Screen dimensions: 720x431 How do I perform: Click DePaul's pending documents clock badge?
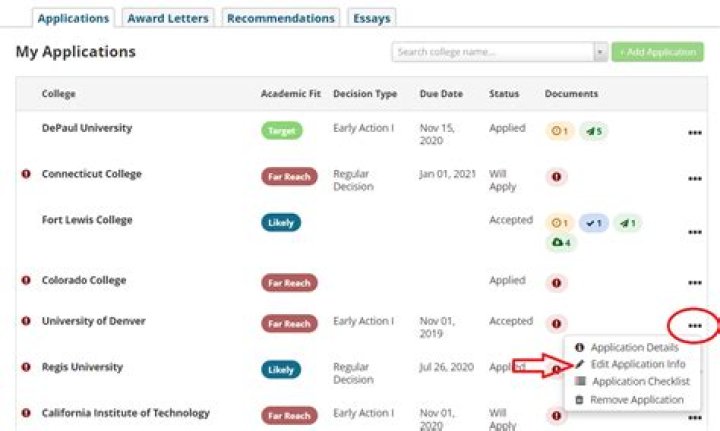coord(559,131)
